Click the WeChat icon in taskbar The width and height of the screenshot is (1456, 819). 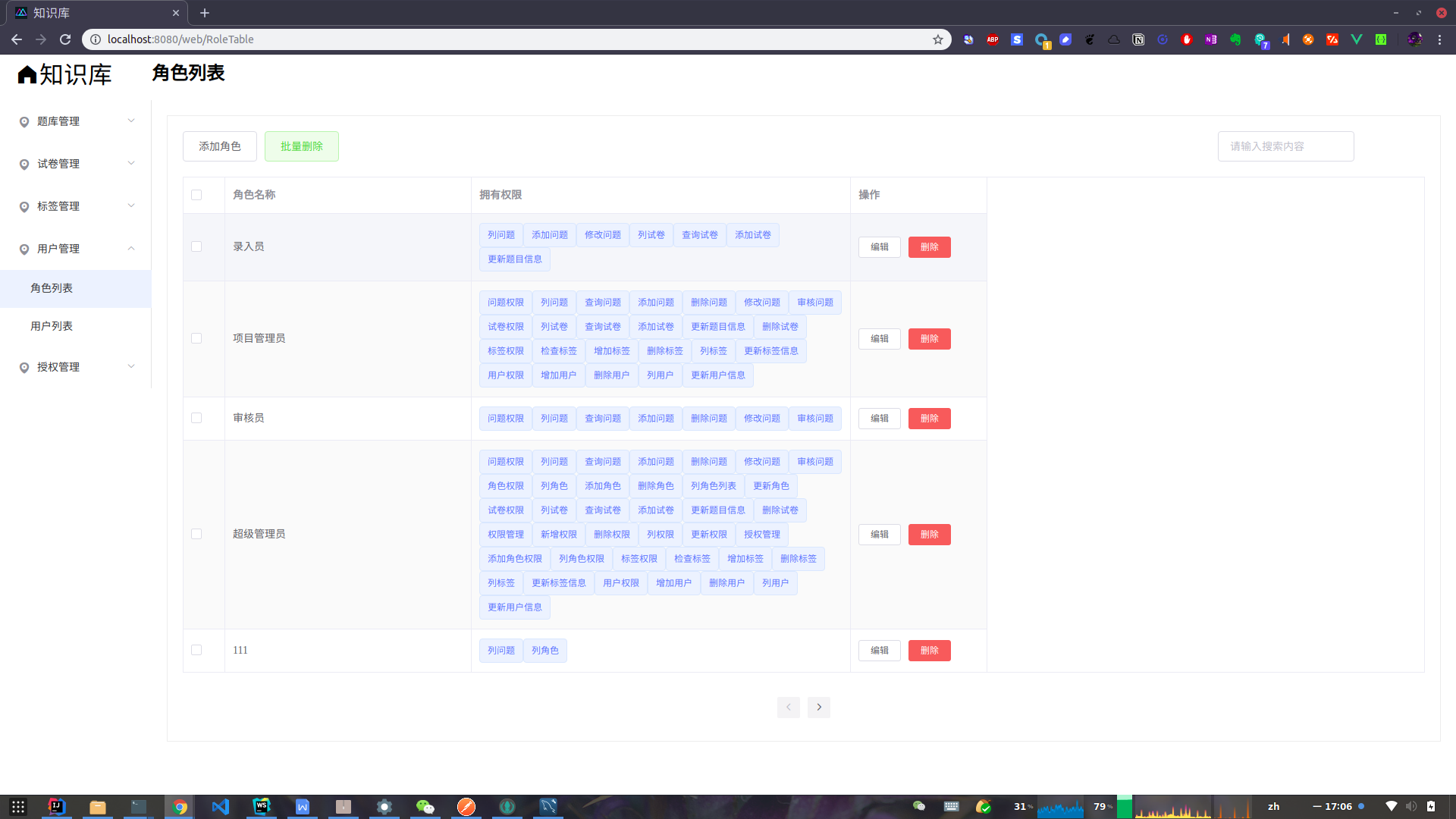[x=425, y=807]
